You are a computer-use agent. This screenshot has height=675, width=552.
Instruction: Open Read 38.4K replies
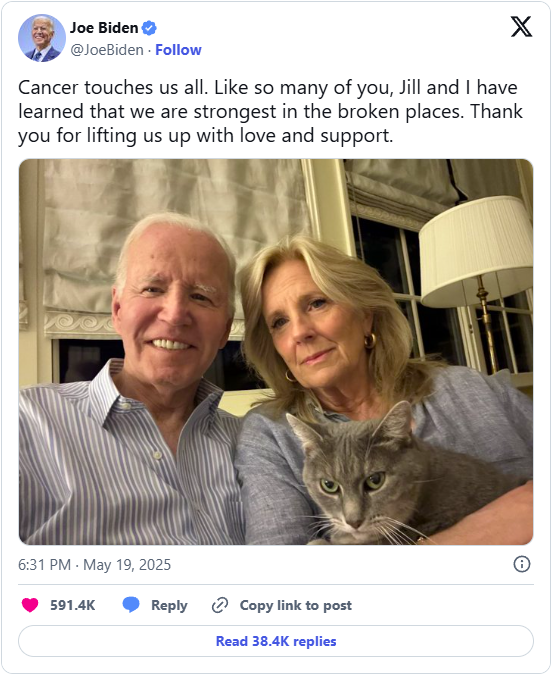coord(276,641)
